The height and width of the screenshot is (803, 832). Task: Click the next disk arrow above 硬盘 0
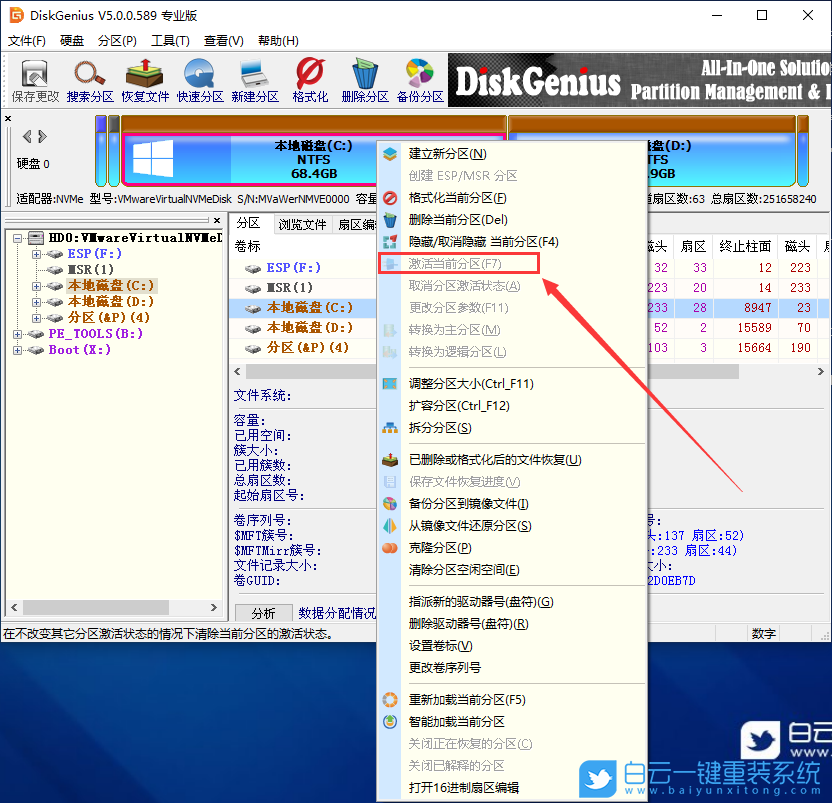click(x=42, y=137)
